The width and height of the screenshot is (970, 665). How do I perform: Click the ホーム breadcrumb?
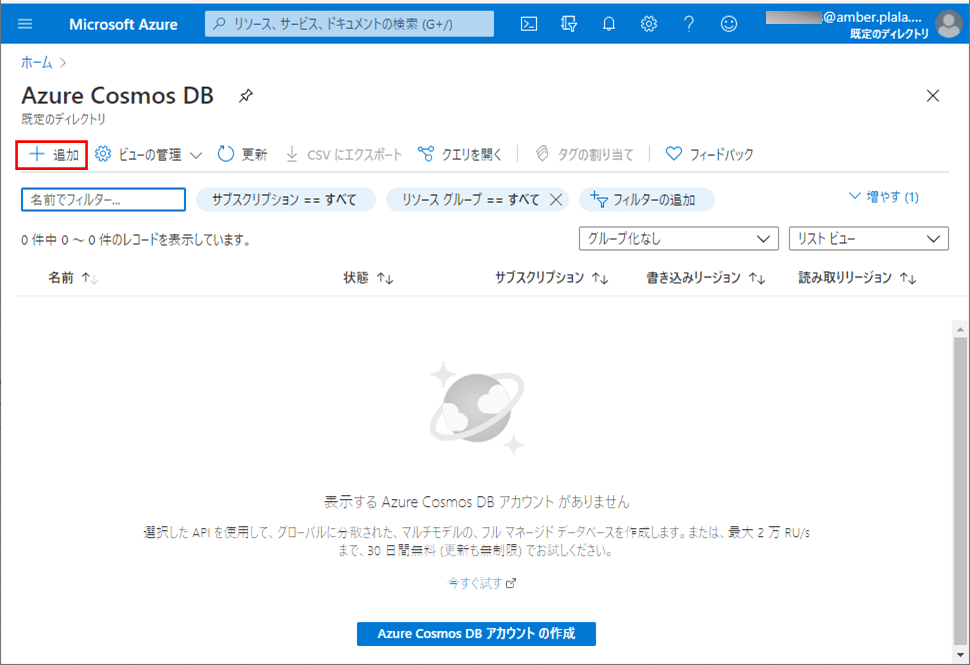click(x=36, y=62)
